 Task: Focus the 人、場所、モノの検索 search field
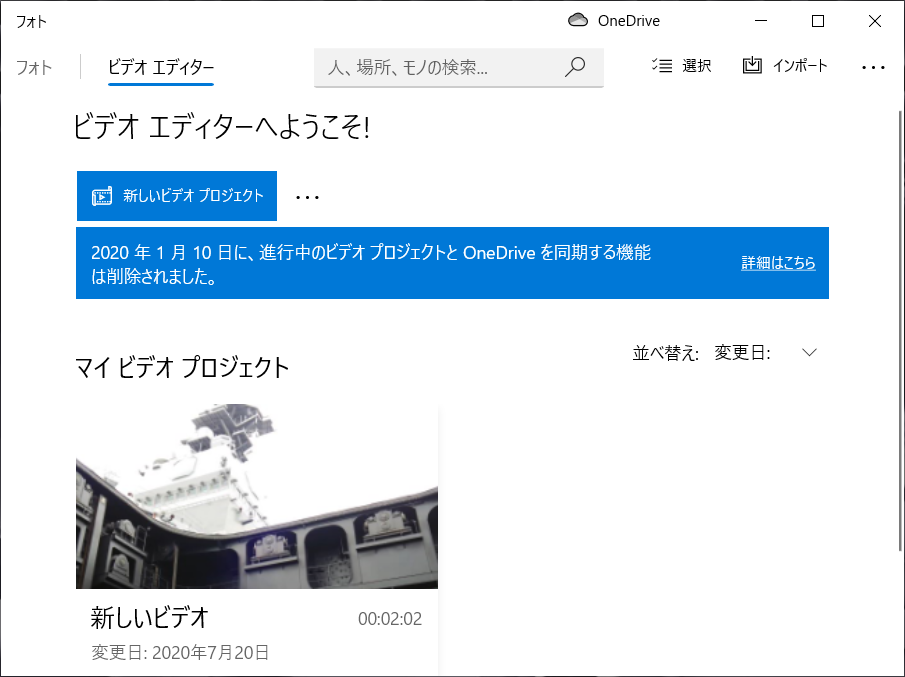[x=459, y=68]
